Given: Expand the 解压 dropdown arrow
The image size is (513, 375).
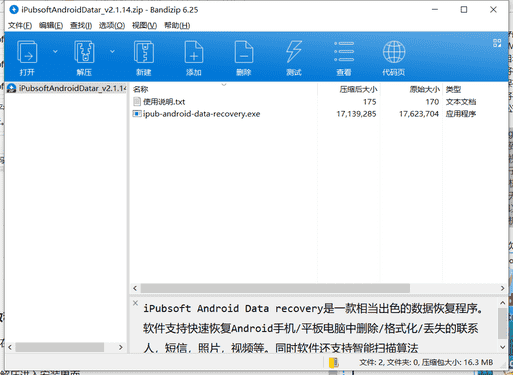Looking at the screenshot, I should tap(112, 51).
